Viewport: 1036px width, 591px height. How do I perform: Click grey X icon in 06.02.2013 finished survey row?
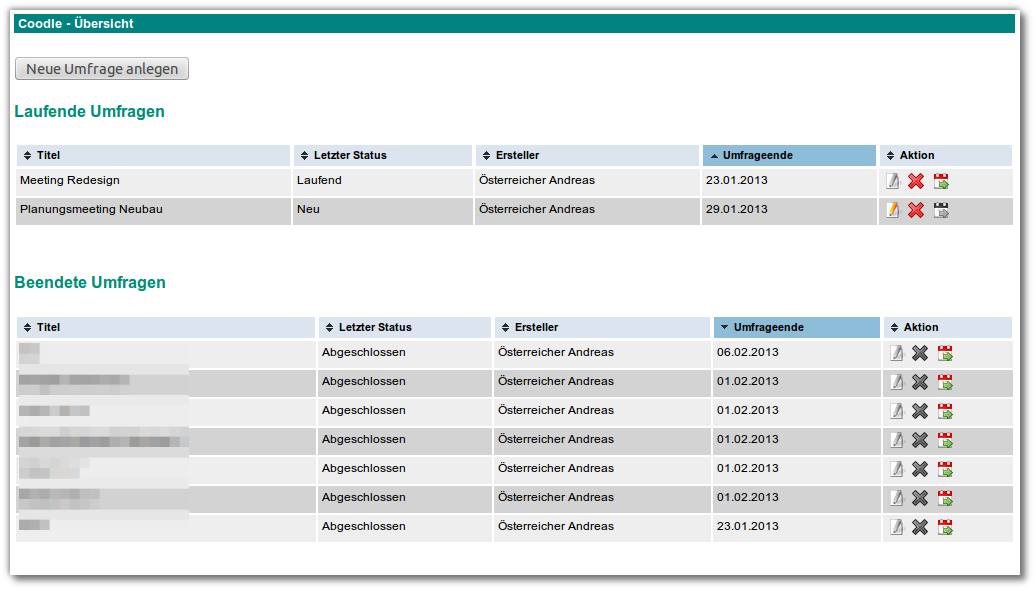(920, 353)
